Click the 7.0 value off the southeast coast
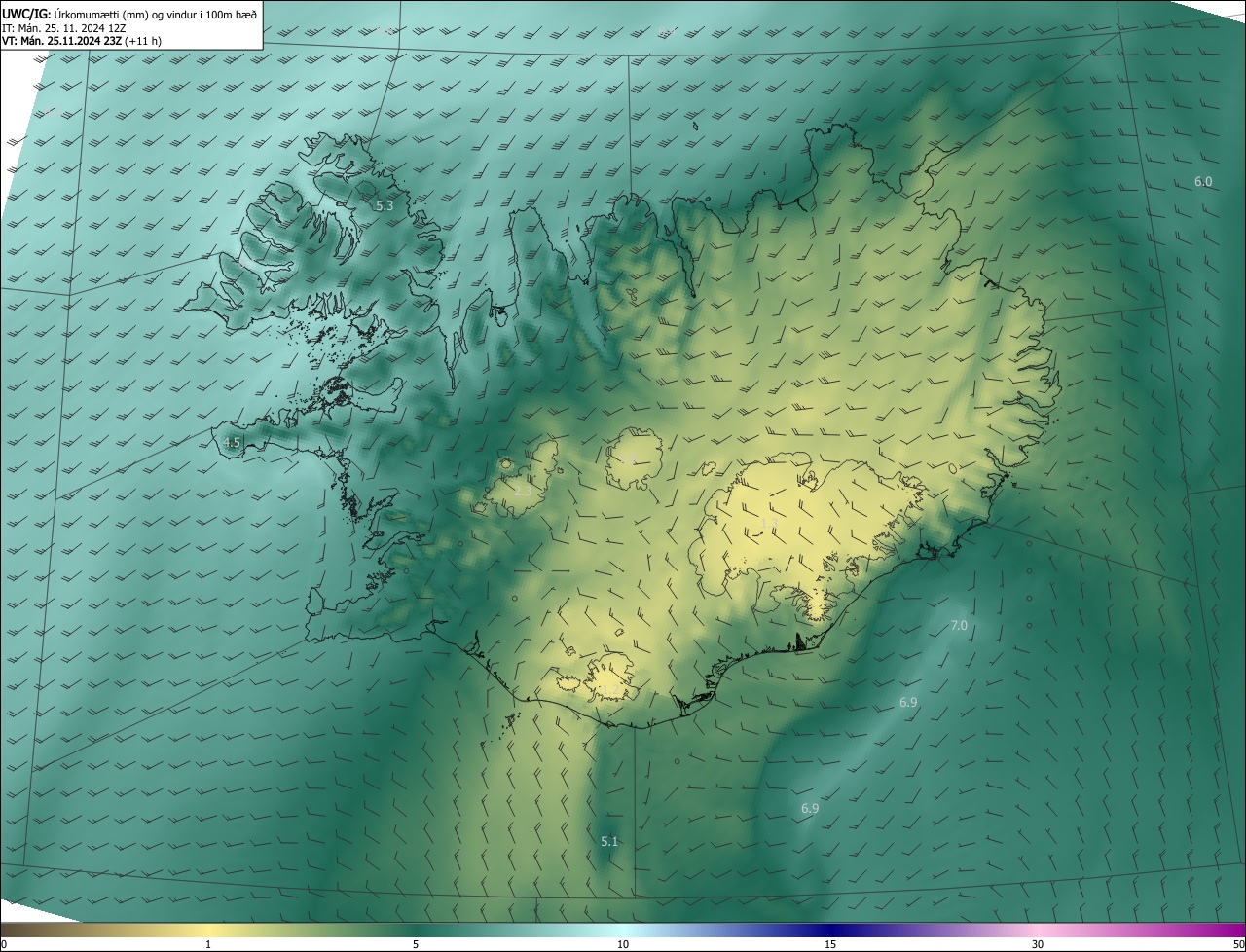The height and width of the screenshot is (952, 1246). click(x=959, y=625)
